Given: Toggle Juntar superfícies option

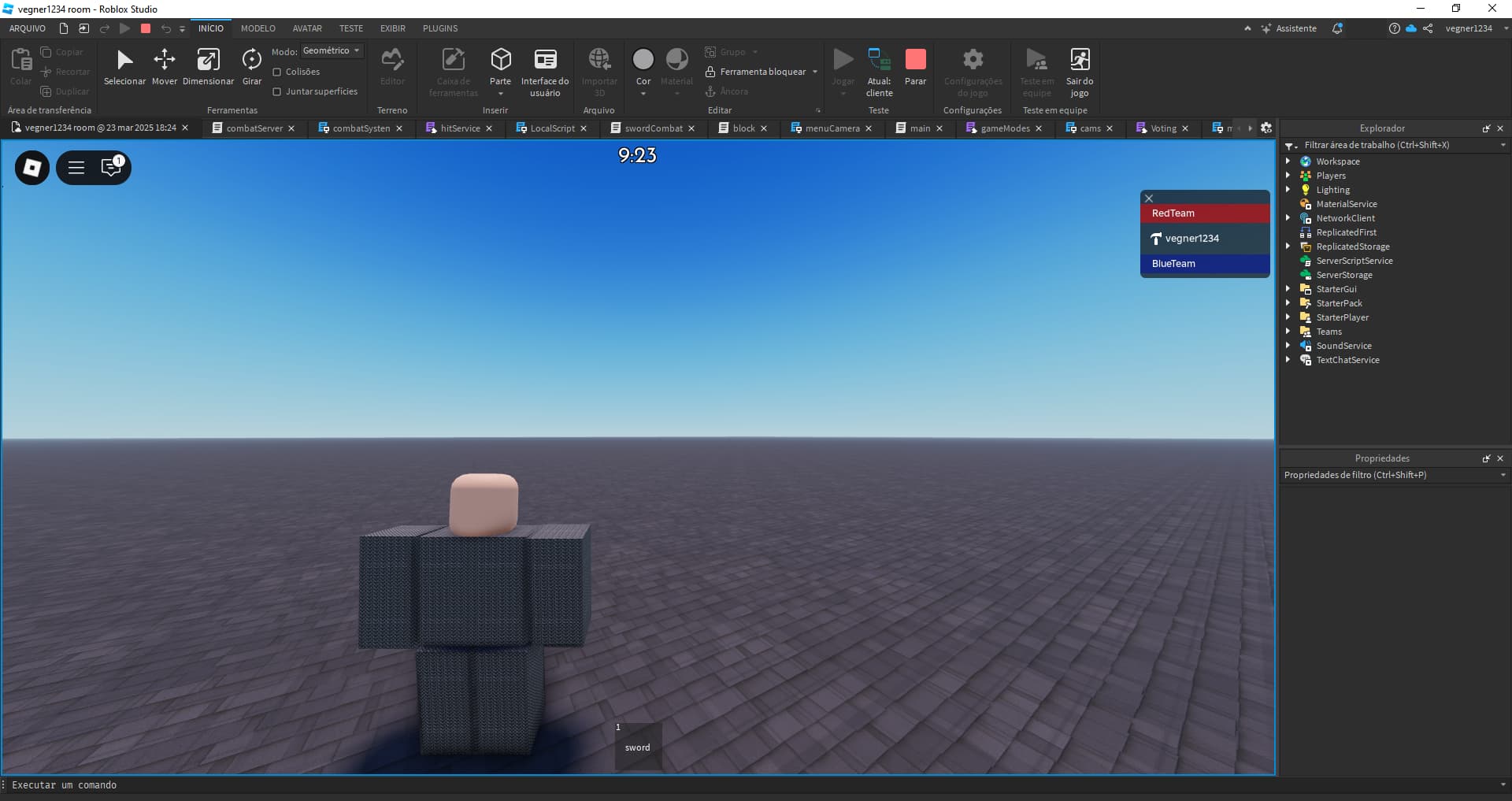Looking at the screenshot, I should (x=278, y=91).
